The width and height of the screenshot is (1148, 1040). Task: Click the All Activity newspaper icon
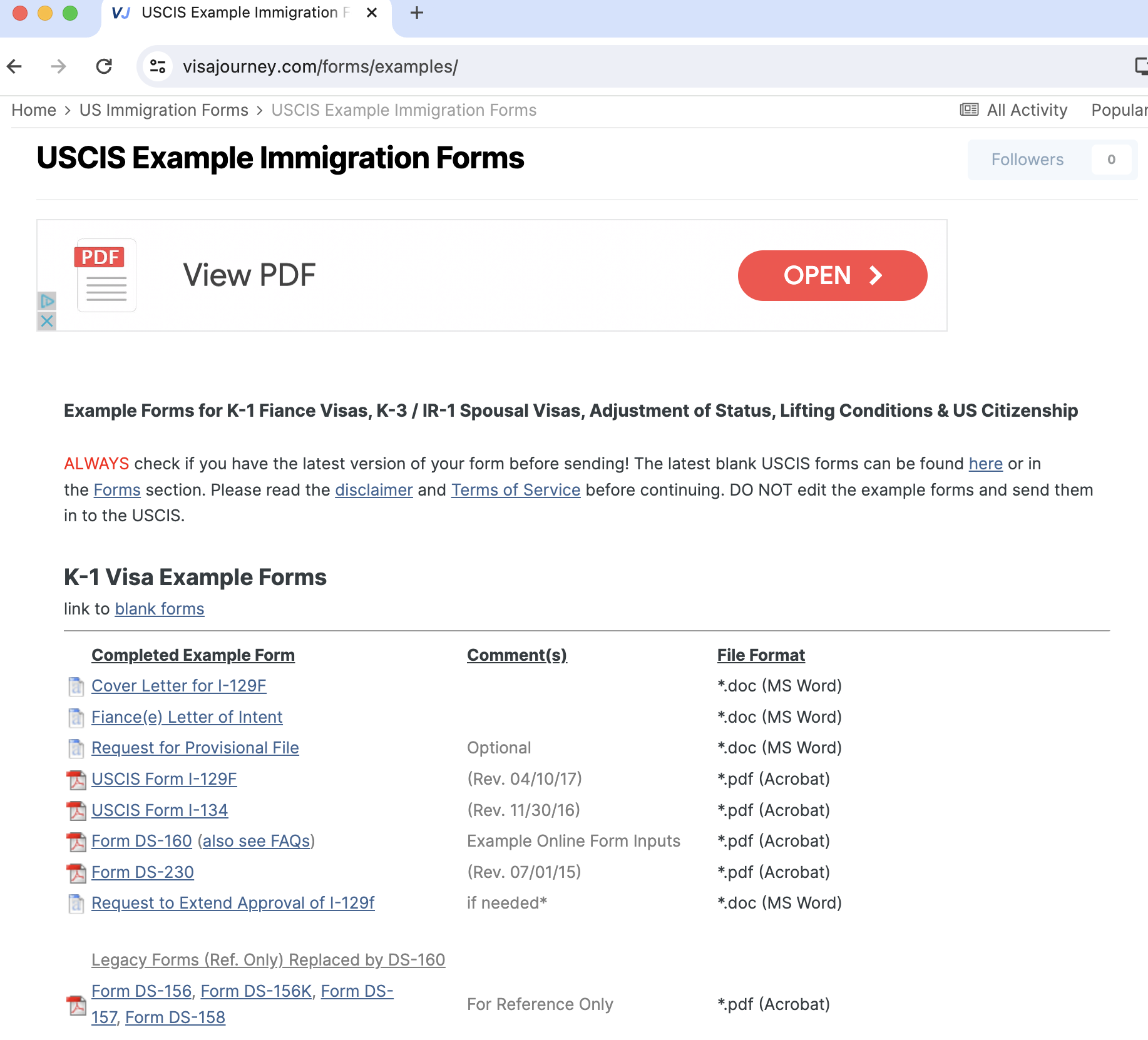pos(969,110)
